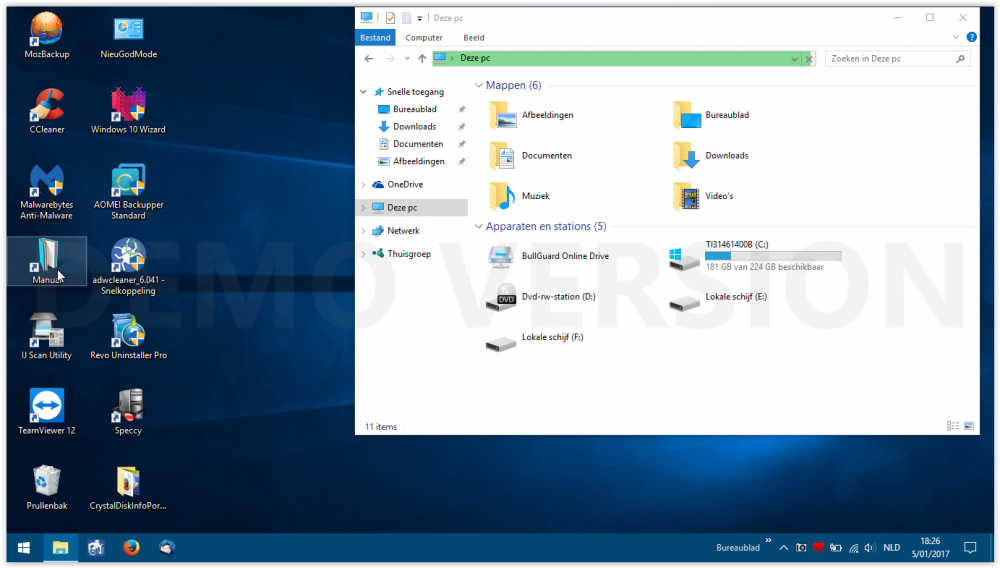Click the Up arrow navigation button
The height and width of the screenshot is (568, 1000).
pyautogui.click(x=422, y=59)
